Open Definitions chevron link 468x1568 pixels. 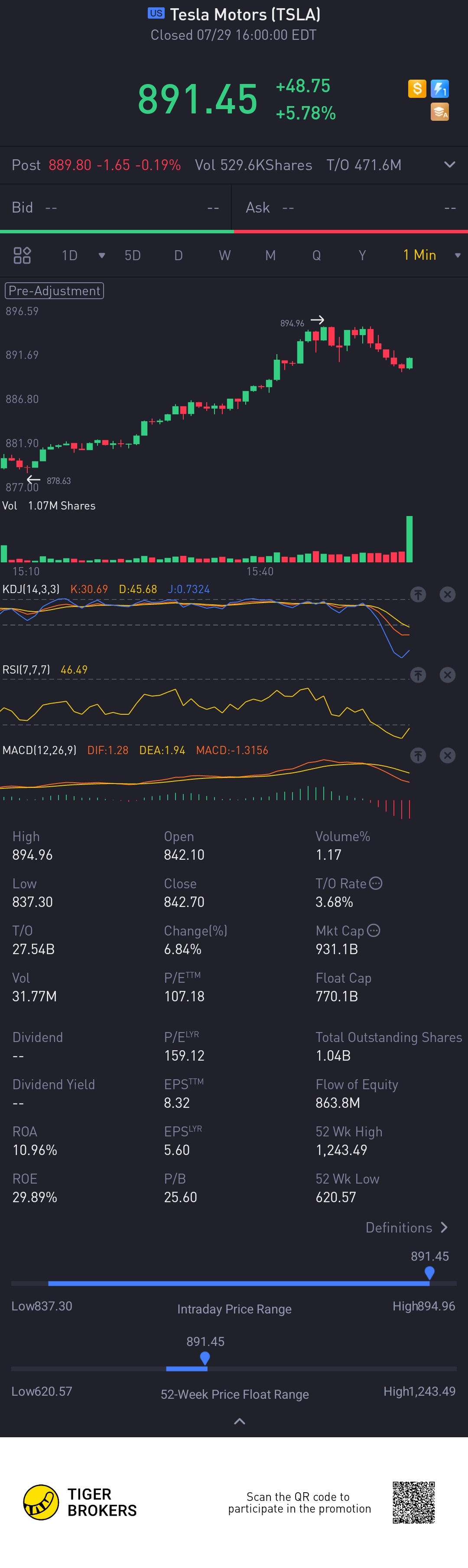coord(406,1227)
